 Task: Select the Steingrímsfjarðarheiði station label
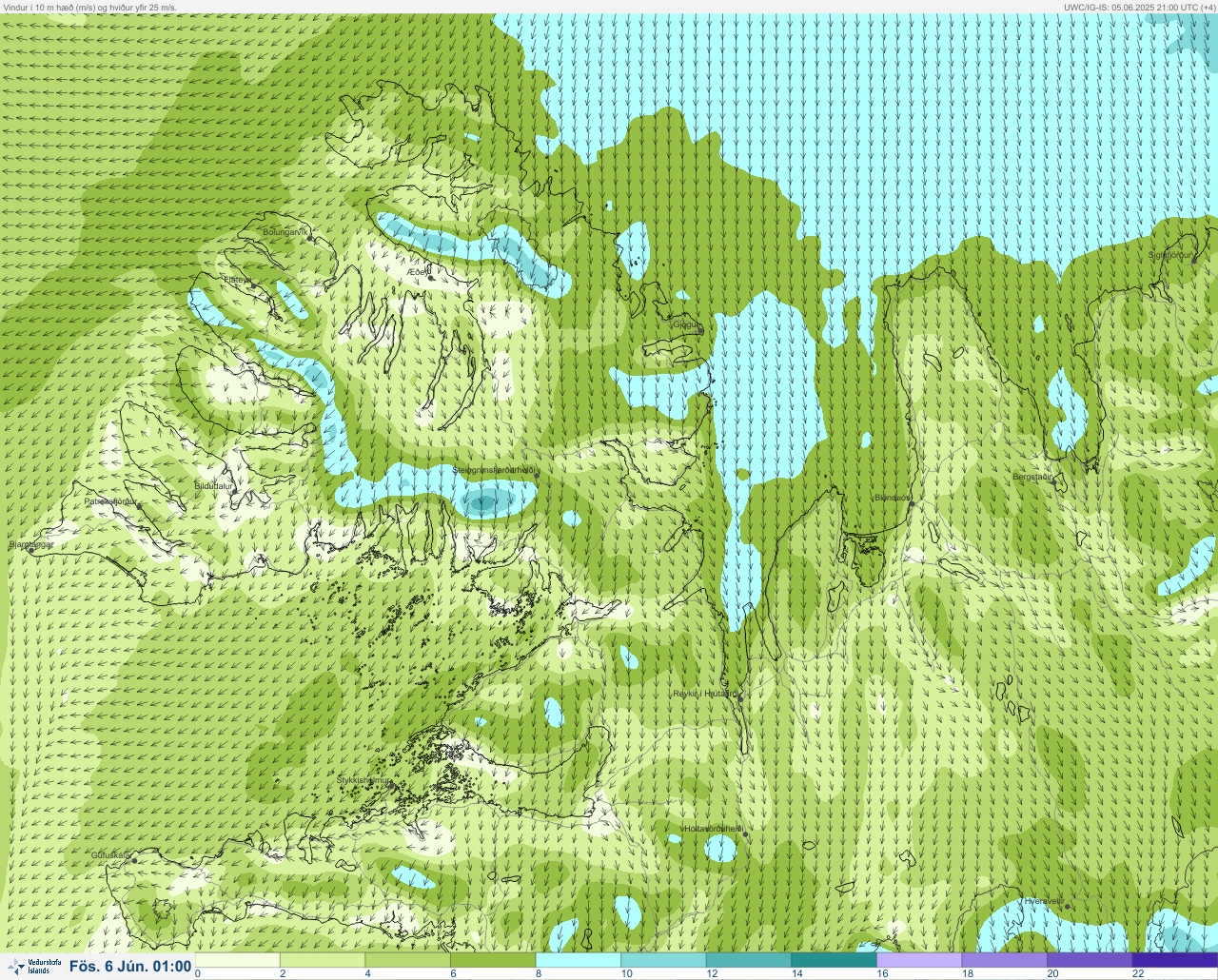pos(495,470)
